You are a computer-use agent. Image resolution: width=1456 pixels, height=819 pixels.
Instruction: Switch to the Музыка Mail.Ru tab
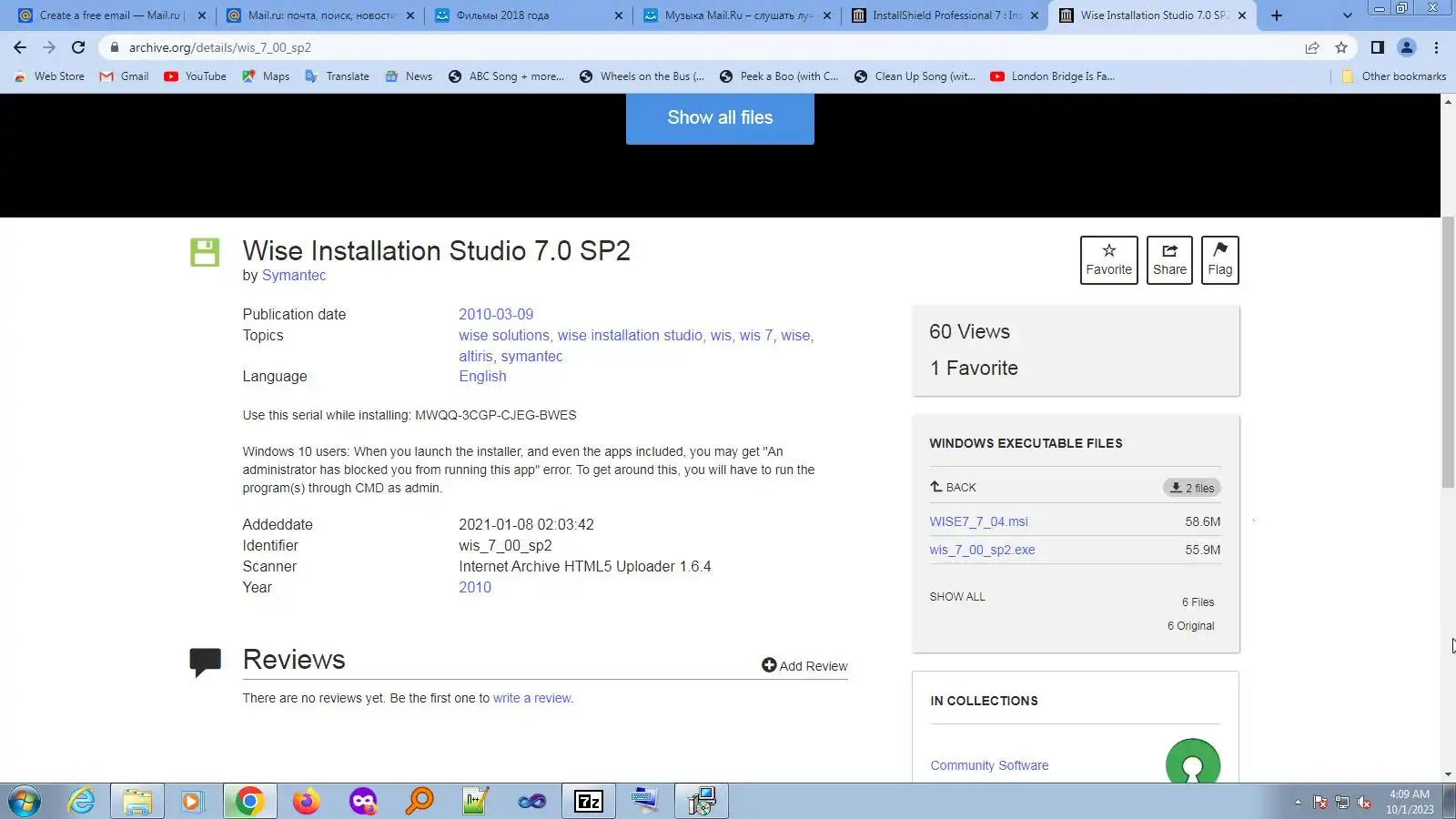pos(737,15)
